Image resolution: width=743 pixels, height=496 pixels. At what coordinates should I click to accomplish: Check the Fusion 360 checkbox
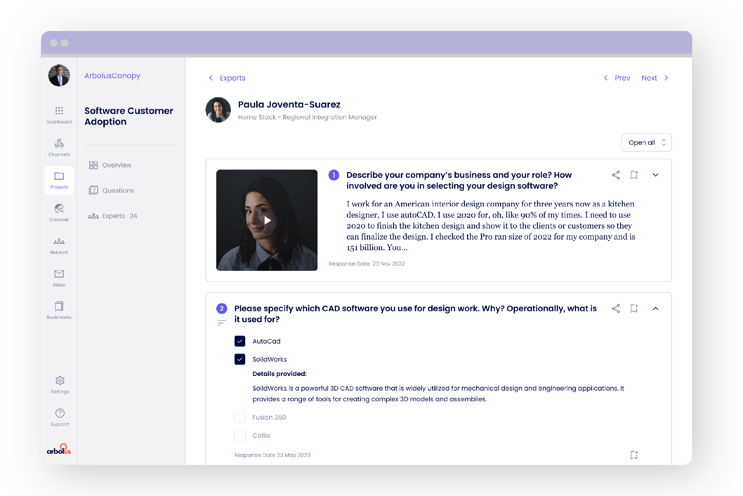(240, 417)
